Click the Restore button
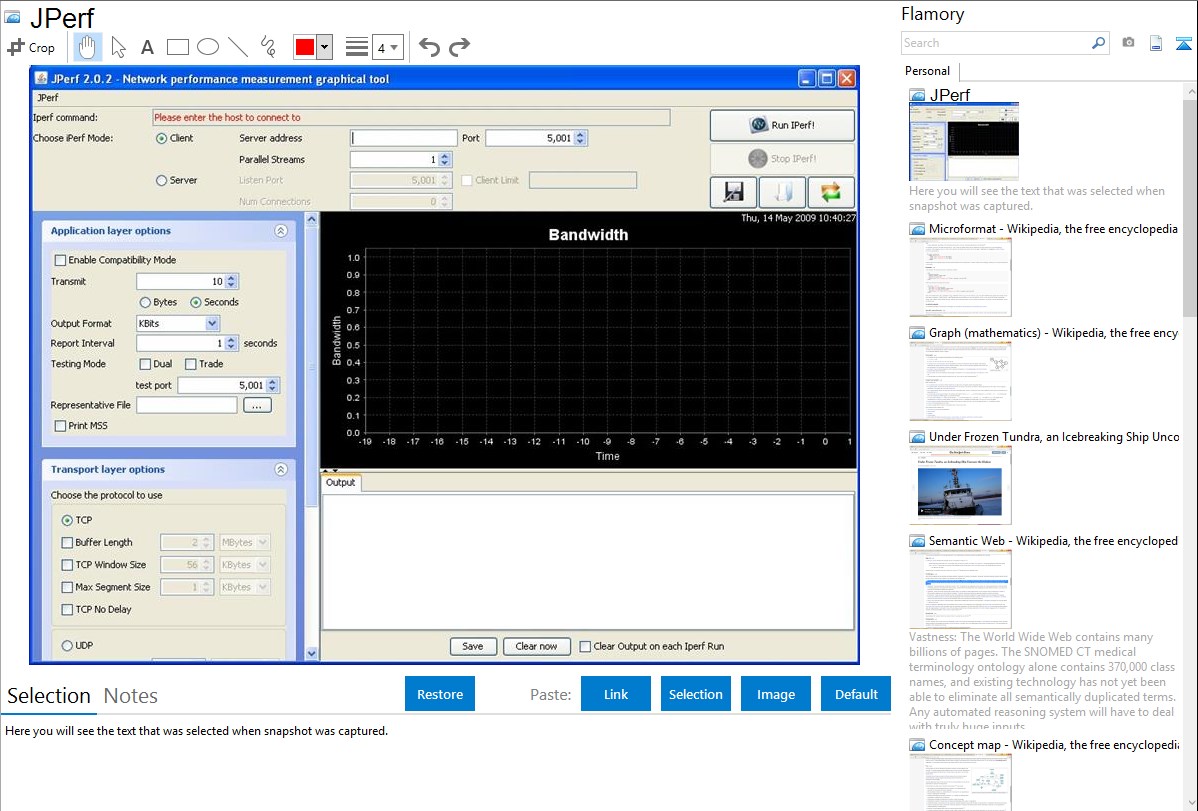This screenshot has width=1198, height=811. (440, 694)
